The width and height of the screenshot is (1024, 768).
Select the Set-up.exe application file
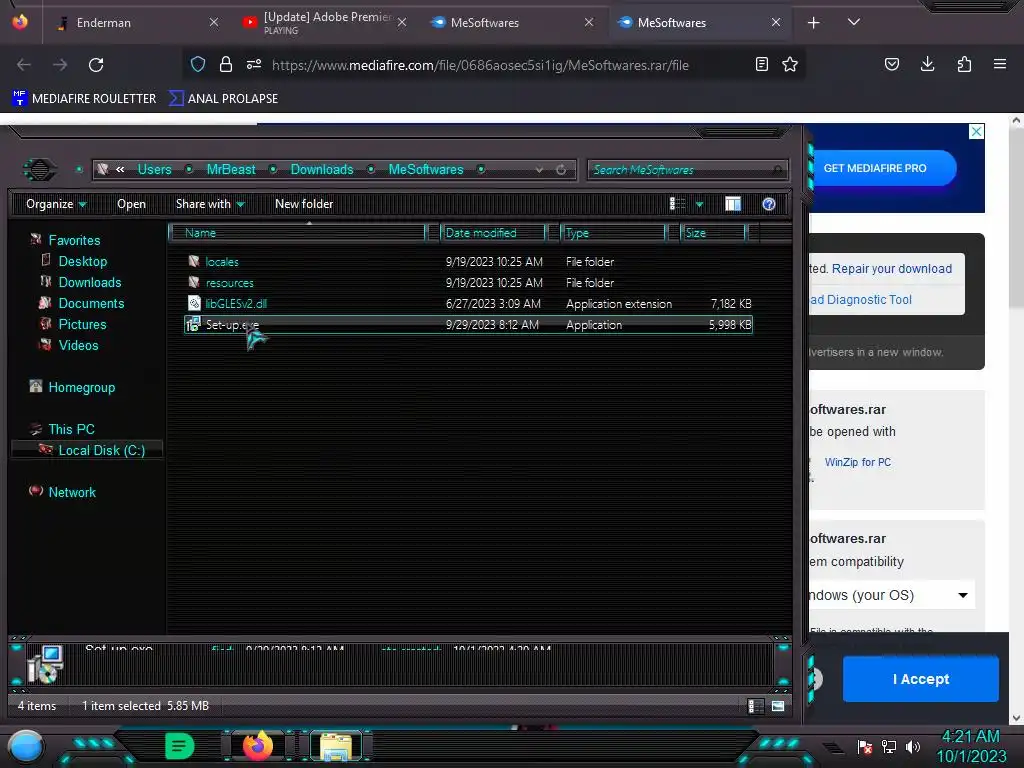(468, 325)
